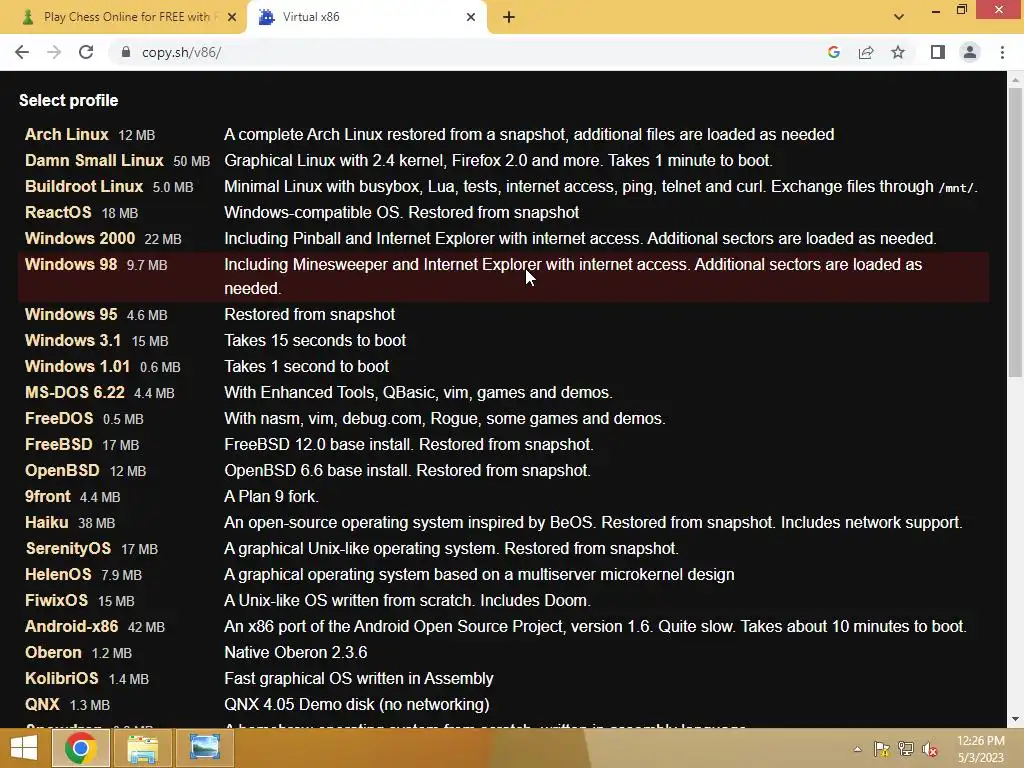The image size is (1024, 768).
Task: Select the Windows 98 profile
Action: [x=71, y=265]
